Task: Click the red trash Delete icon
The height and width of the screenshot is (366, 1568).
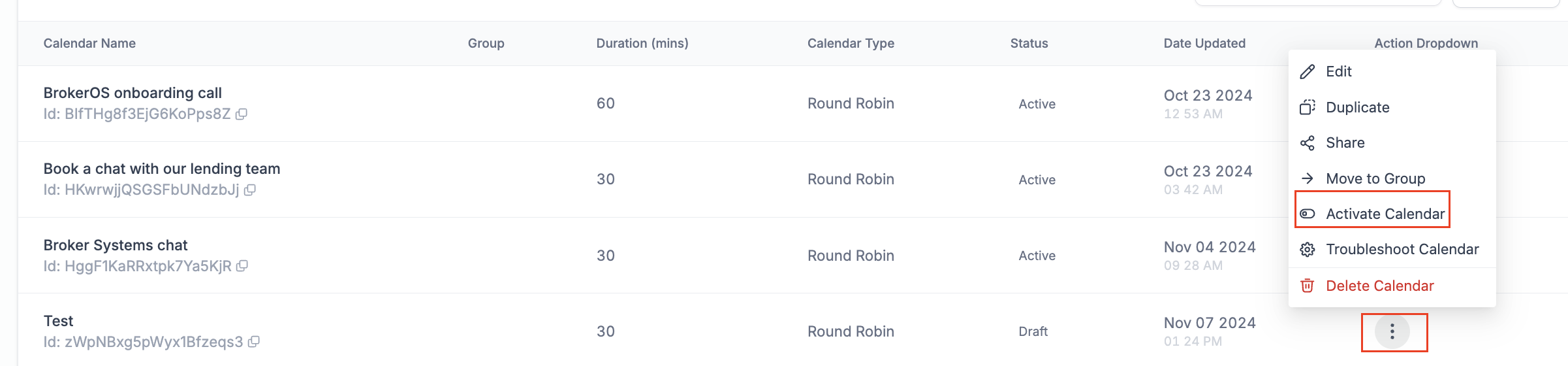Action: pyautogui.click(x=1307, y=286)
